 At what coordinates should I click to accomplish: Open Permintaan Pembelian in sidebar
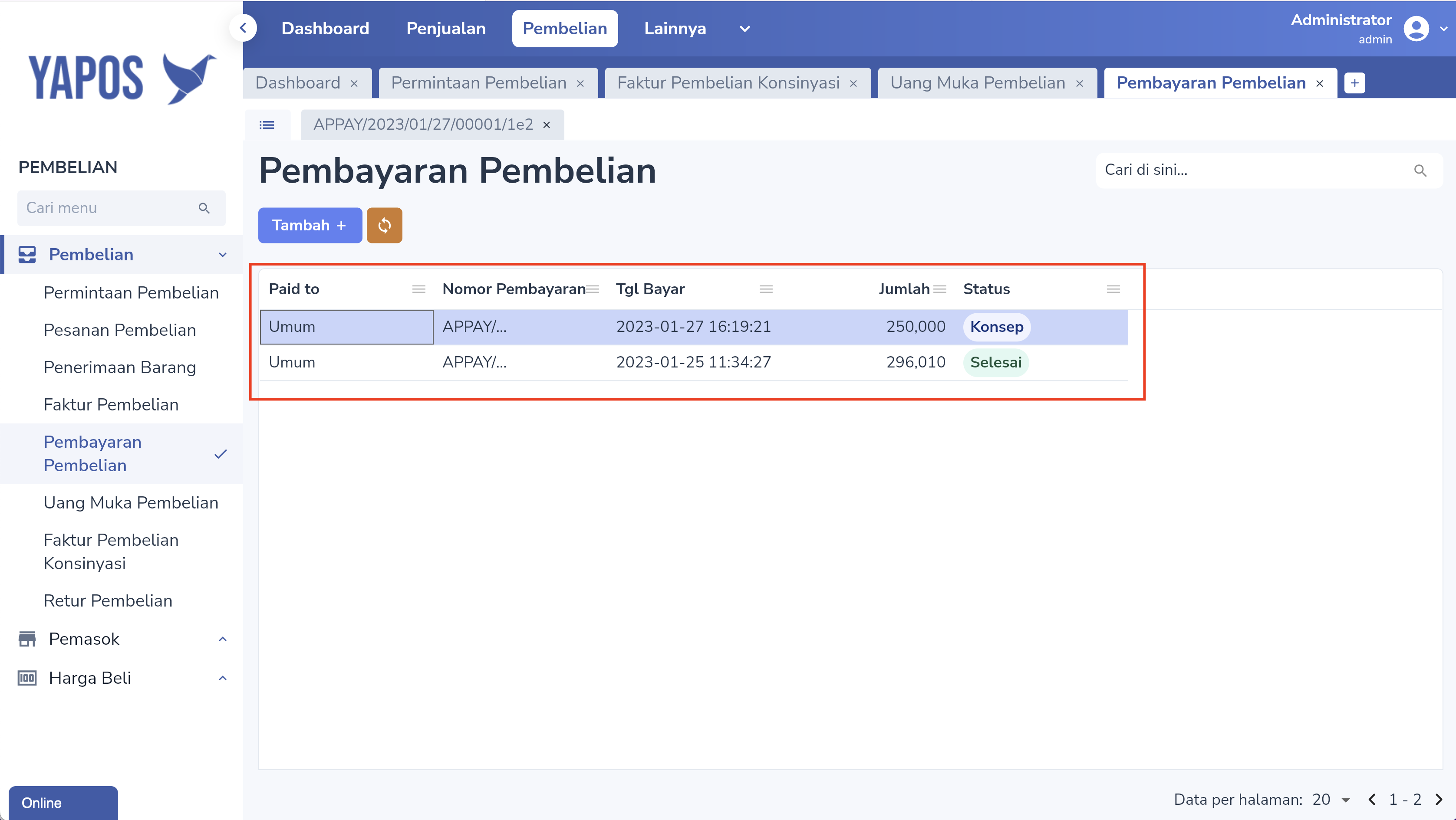coord(131,292)
